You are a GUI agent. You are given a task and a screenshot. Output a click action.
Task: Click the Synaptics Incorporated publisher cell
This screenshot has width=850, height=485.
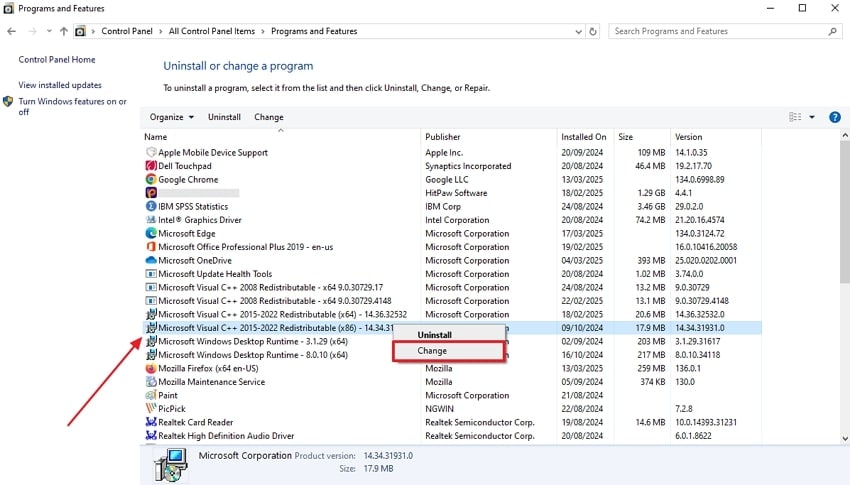(468, 166)
